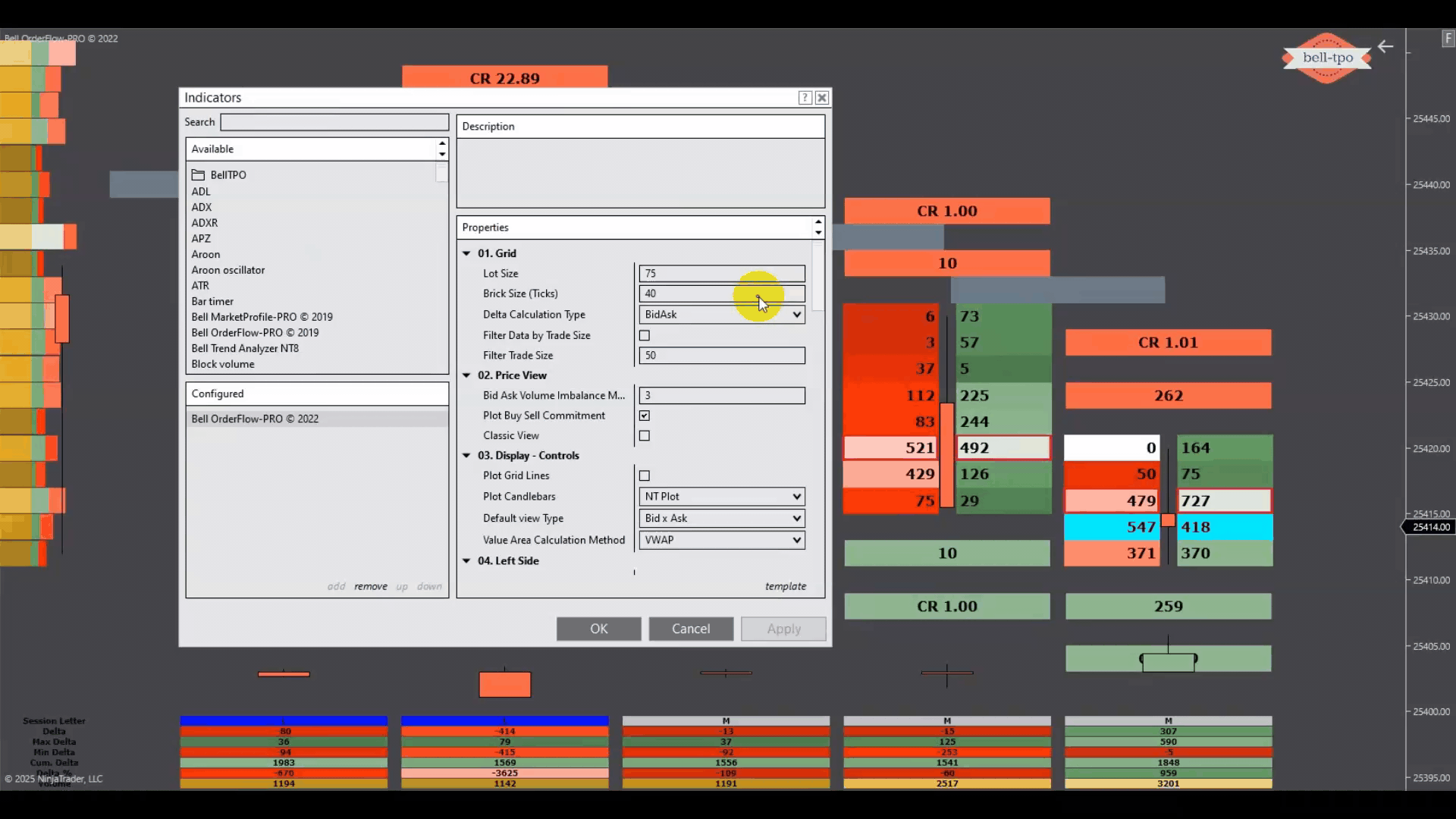1456x819 pixels.
Task: Close the Indicators dialog with X icon
Action: [822, 98]
